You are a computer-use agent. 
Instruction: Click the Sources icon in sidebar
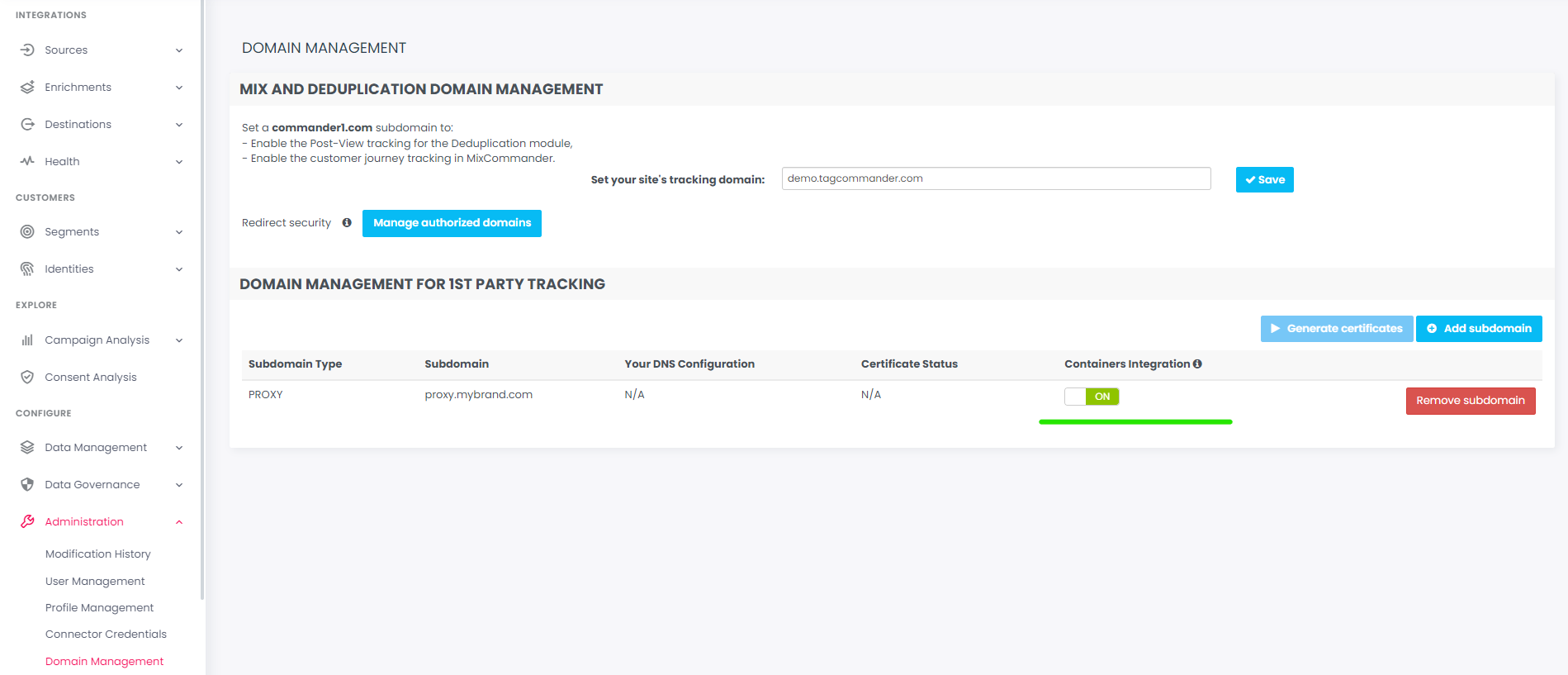coord(27,50)
